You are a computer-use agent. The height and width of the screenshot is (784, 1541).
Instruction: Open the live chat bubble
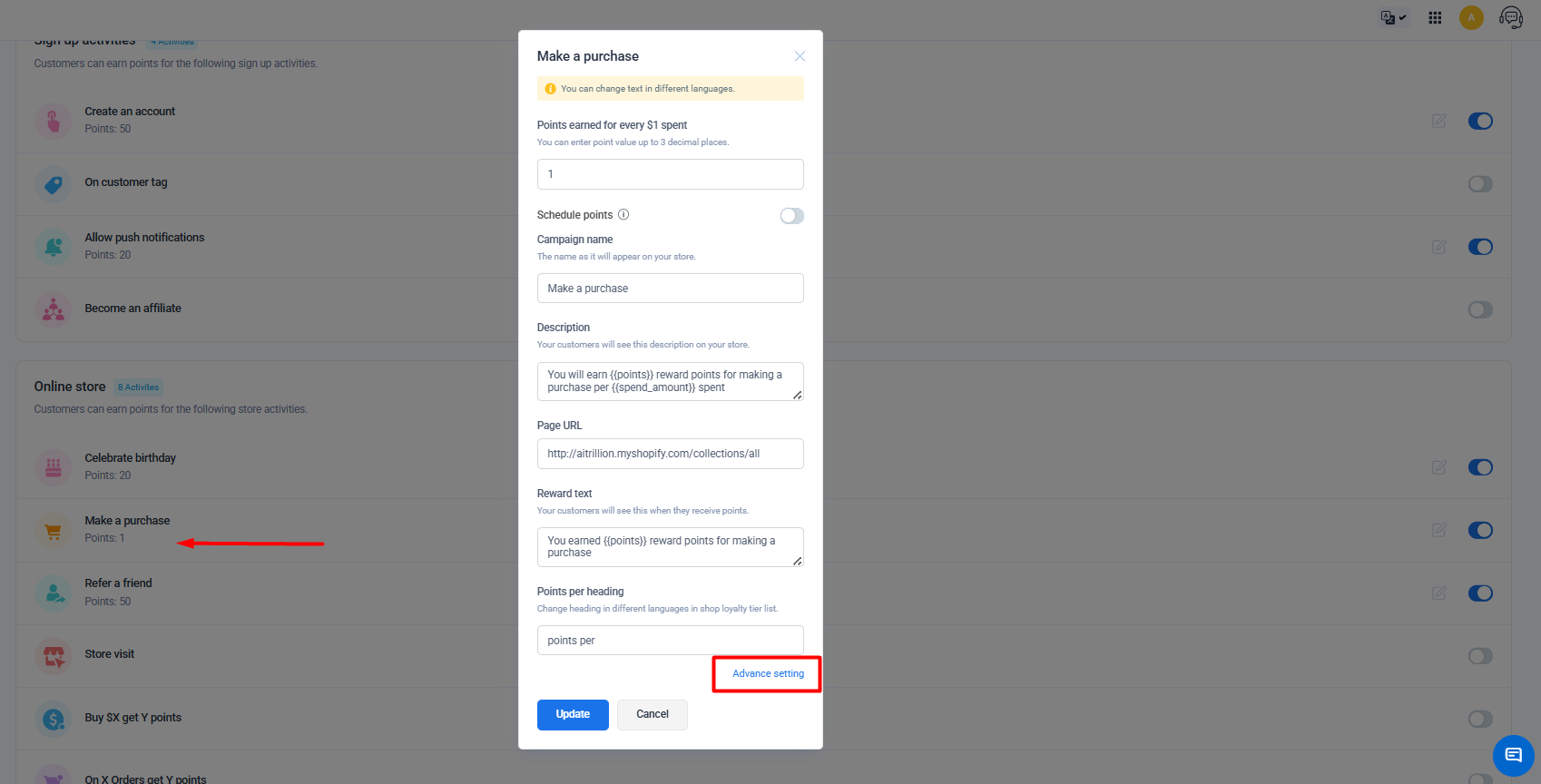coord(1513,755)
